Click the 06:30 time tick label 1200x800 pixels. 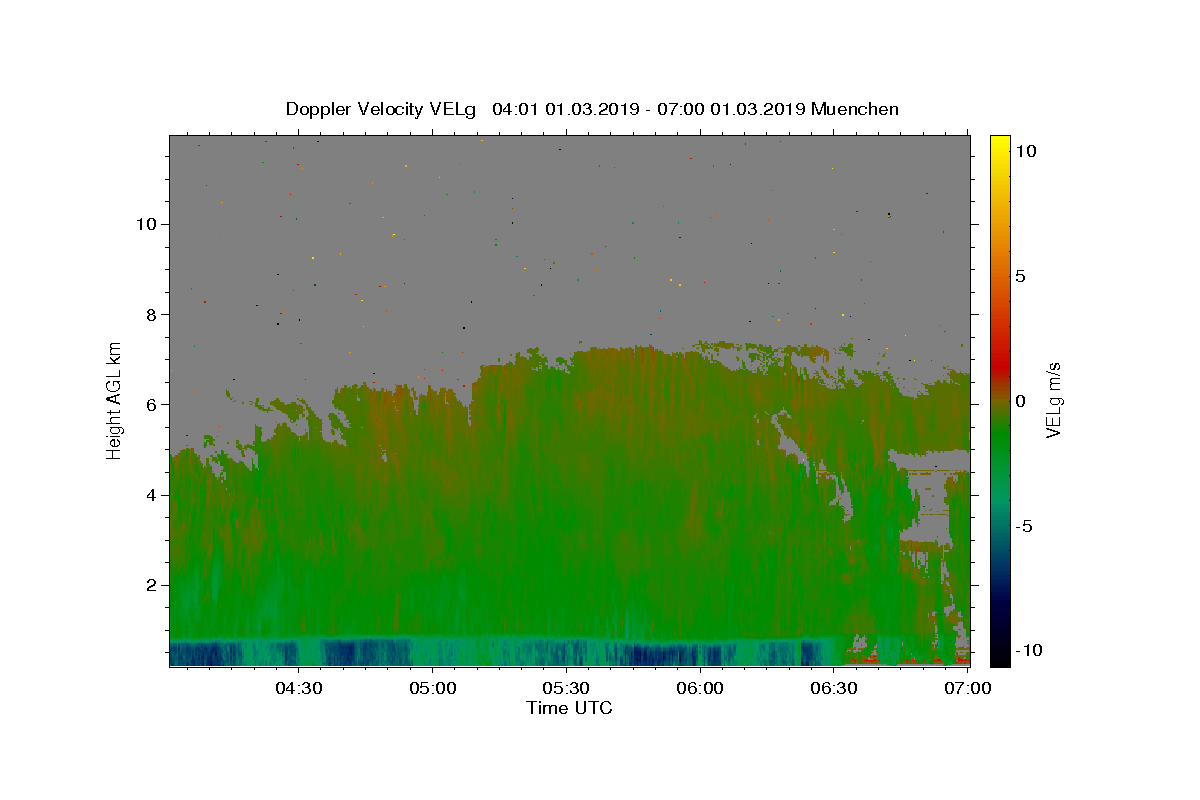click(x=834, y=688)
